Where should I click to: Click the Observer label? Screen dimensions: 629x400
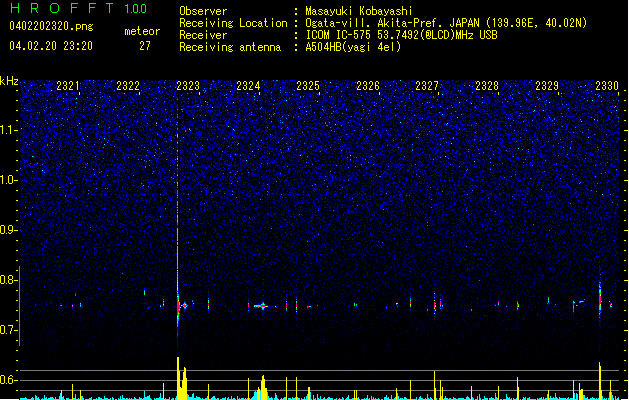[203, 11]
